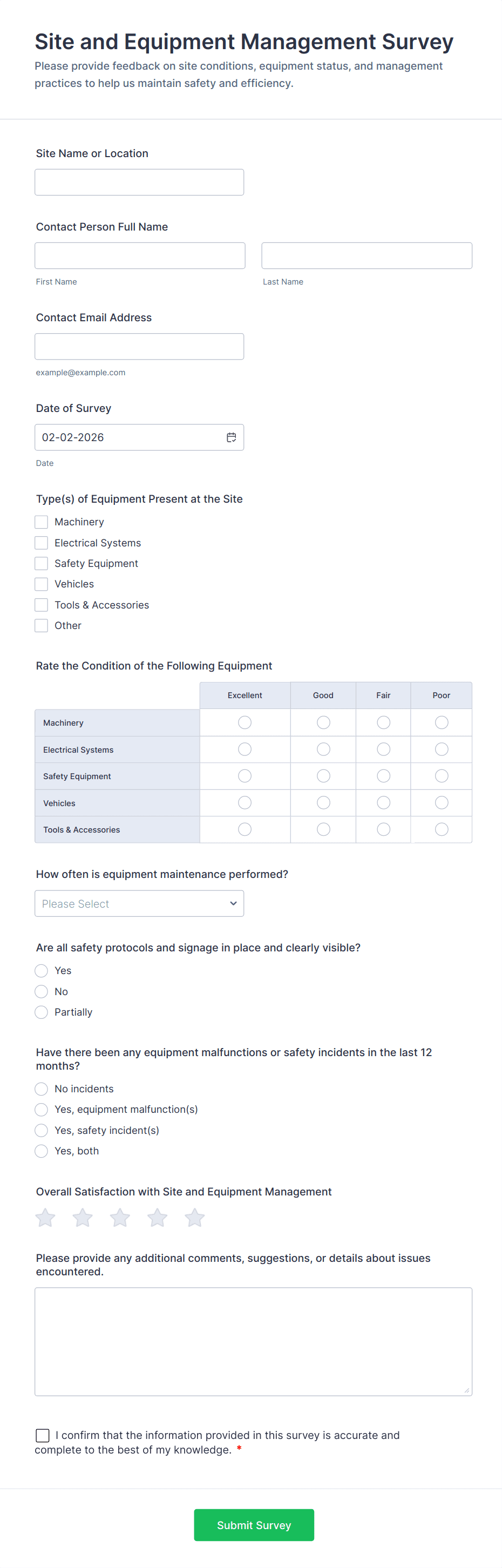Open the calendar date picker icon
The image size is (502, 1568).
pyautogui.click(x=231, y=438)
